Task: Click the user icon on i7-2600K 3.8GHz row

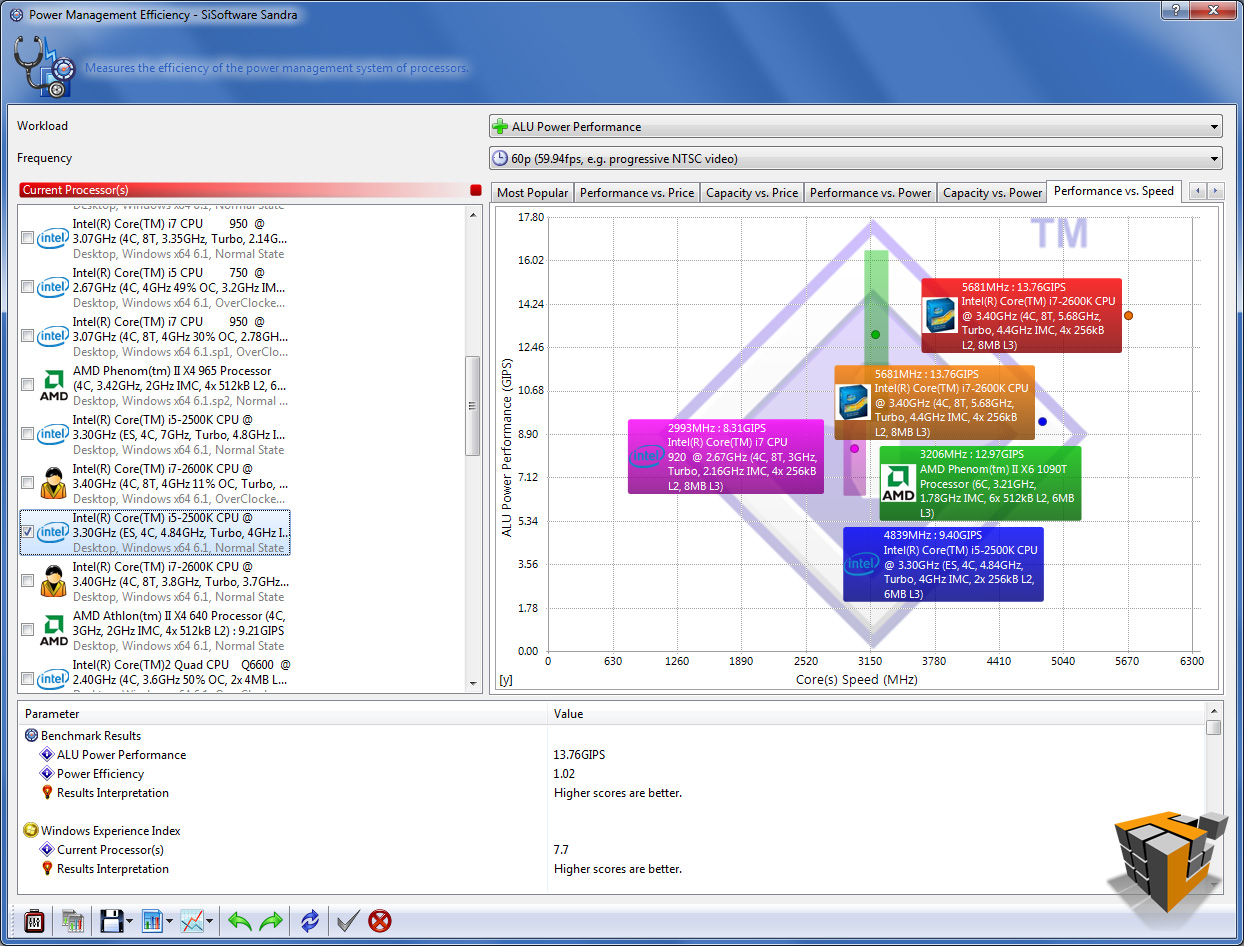Action: coord(53,581)
